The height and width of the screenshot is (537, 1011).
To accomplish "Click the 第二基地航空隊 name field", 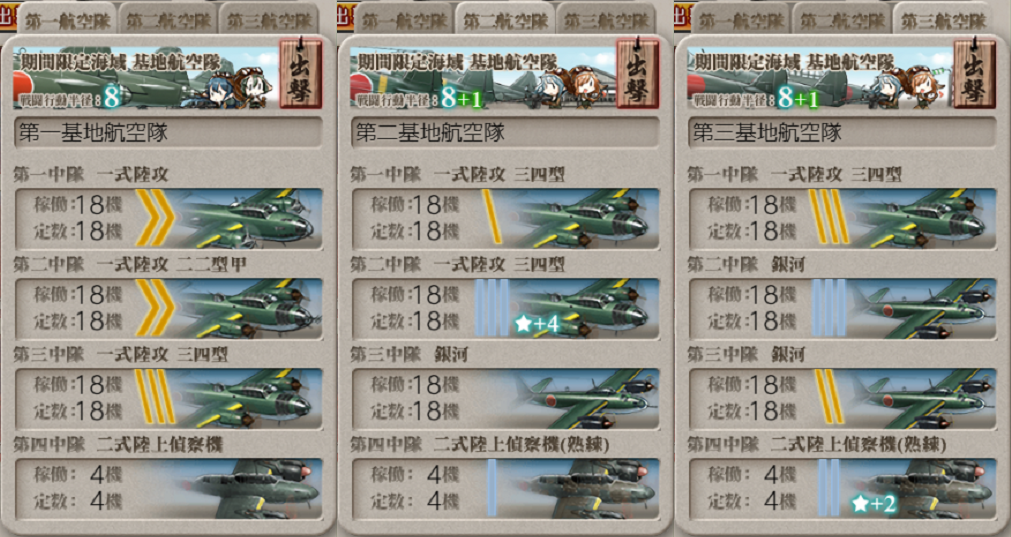I will [x=506, y=133].
